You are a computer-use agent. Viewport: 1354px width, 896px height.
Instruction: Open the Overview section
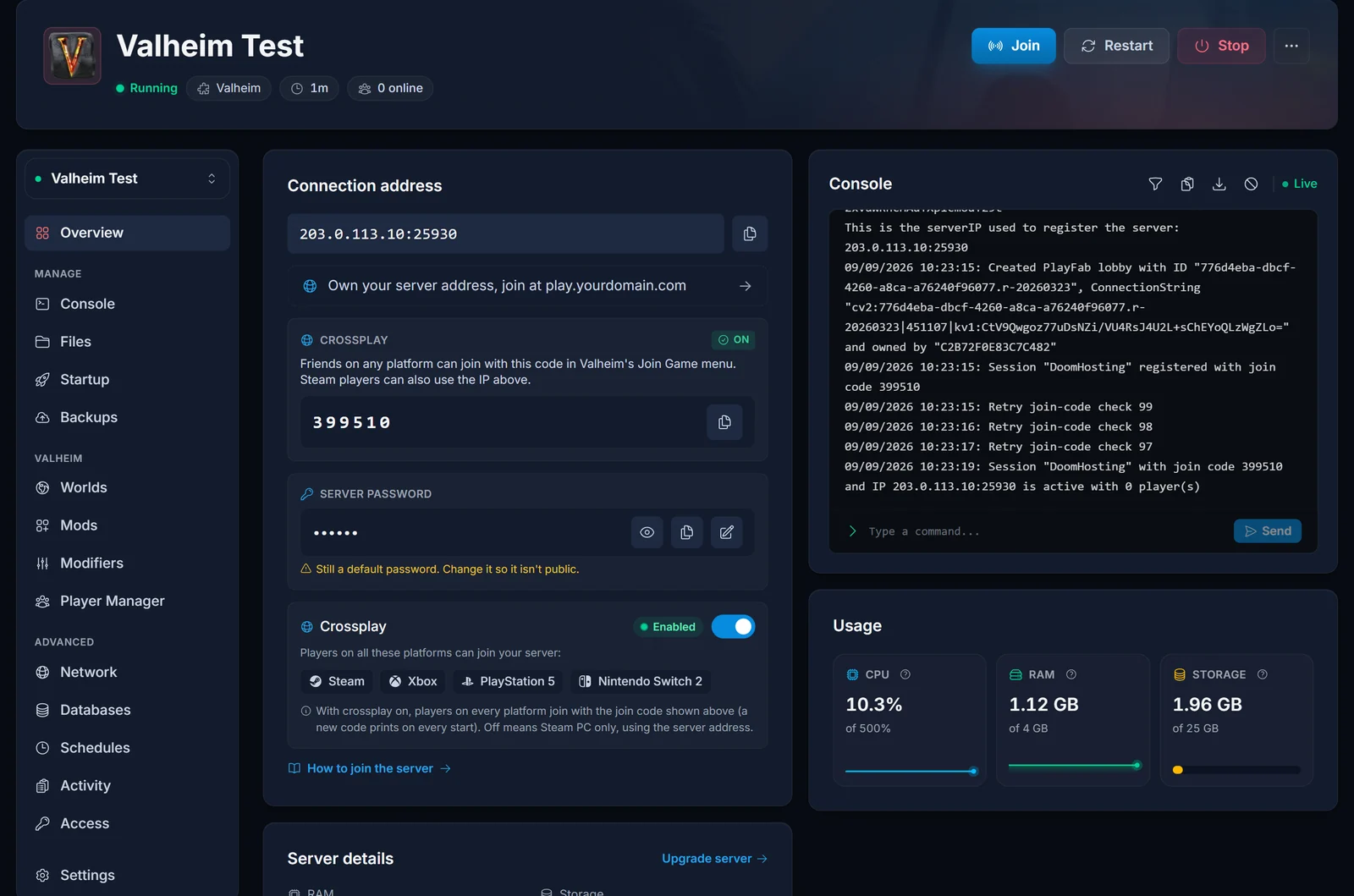pos(127,233)
